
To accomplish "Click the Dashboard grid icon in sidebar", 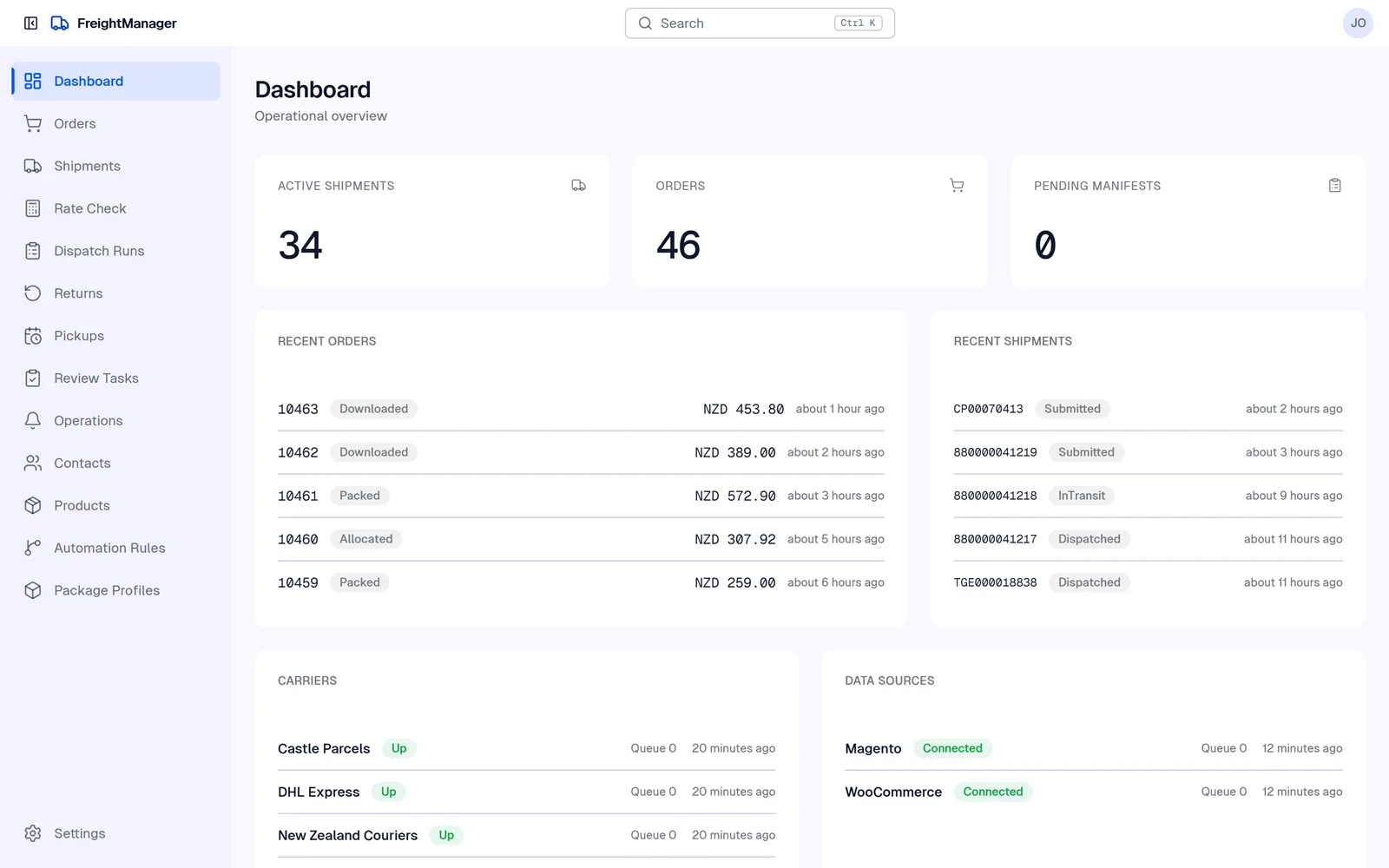I will [33, 81].
